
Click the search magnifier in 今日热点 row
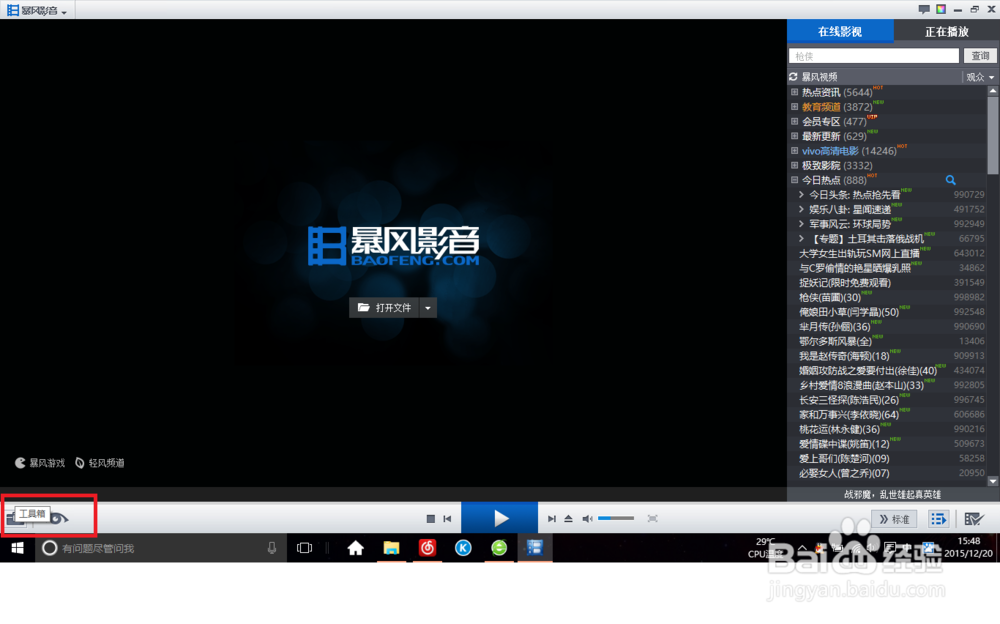pyautogui.click(x=950, y=181)
